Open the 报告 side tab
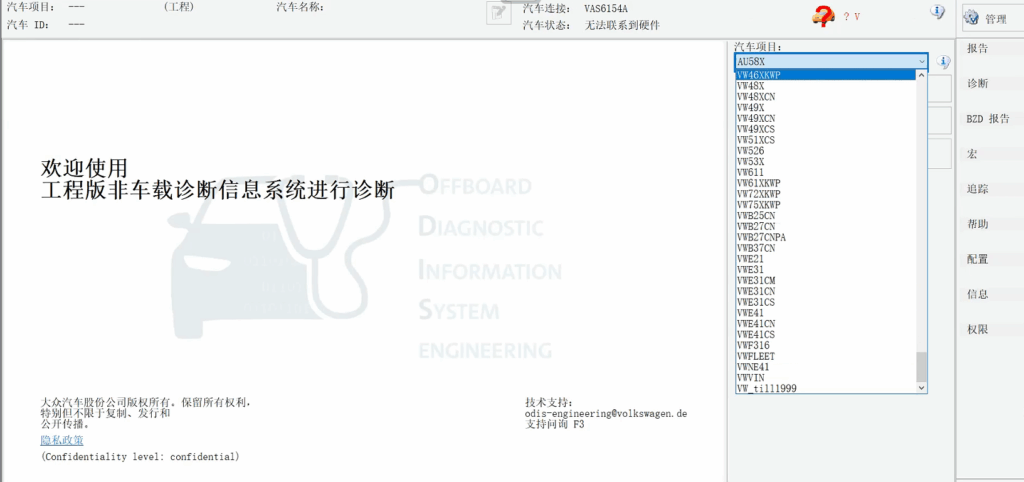The image size is (1024, 482). tap(977, 48)
